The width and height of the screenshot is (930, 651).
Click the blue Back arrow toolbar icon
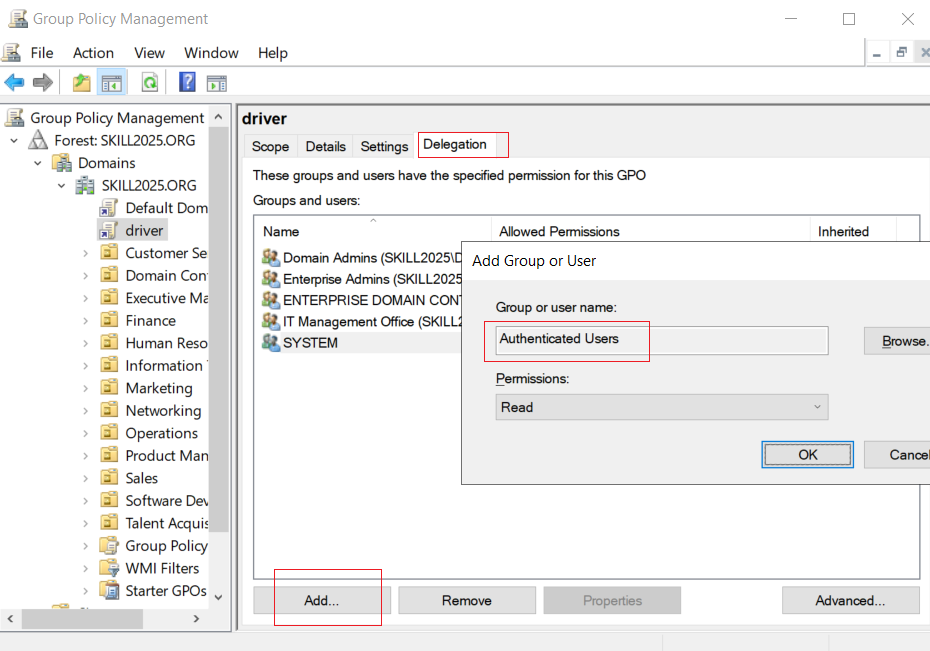coord(14,82)
